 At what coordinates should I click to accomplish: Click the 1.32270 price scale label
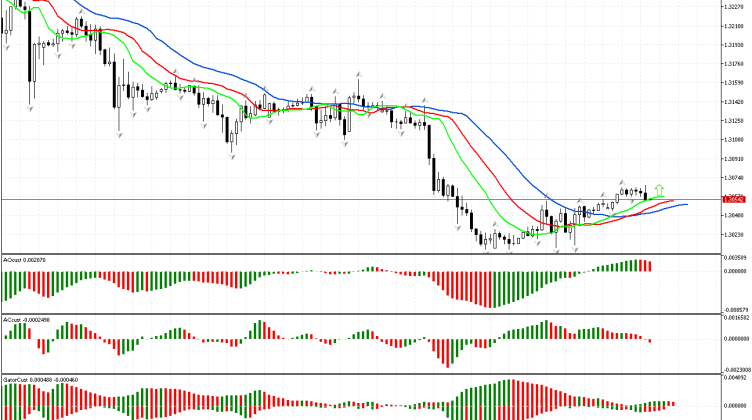click(734, 7)
